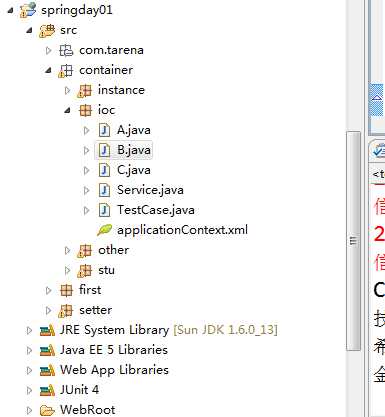The height and width of the screenshot is (417, 385).
Task: Click the applicationContext.xml leaf icon
Action: tap(104, 230)
